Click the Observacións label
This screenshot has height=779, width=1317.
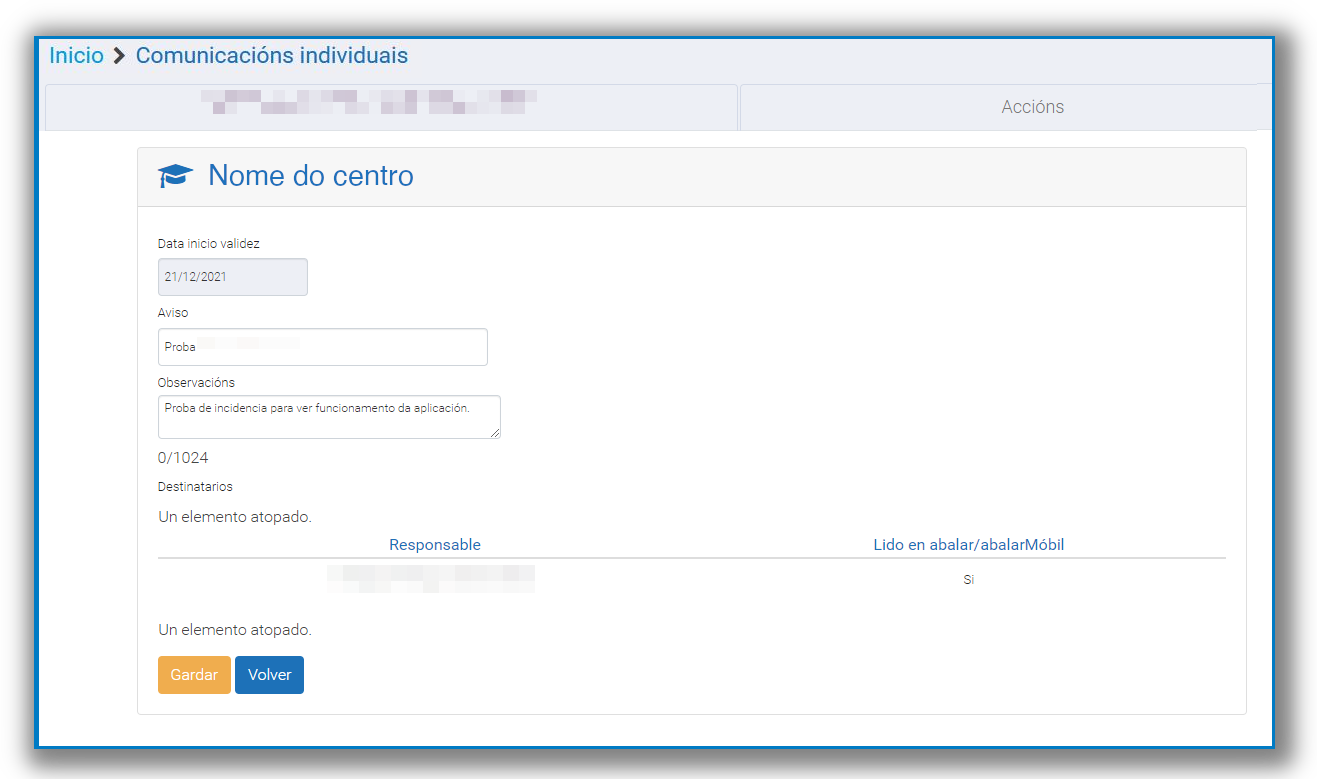[x=196, y=383]
